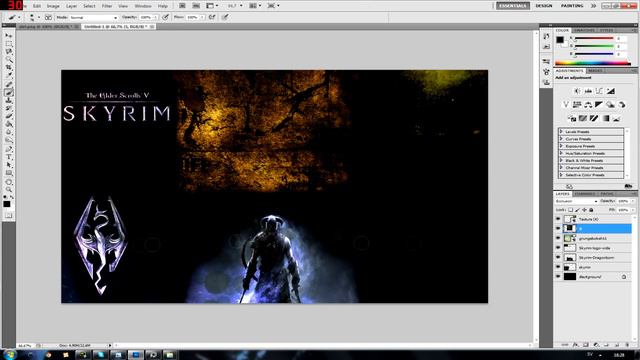Select the Rectangular Marquee tool
The image size is (640, 360).
click(9, 44)
